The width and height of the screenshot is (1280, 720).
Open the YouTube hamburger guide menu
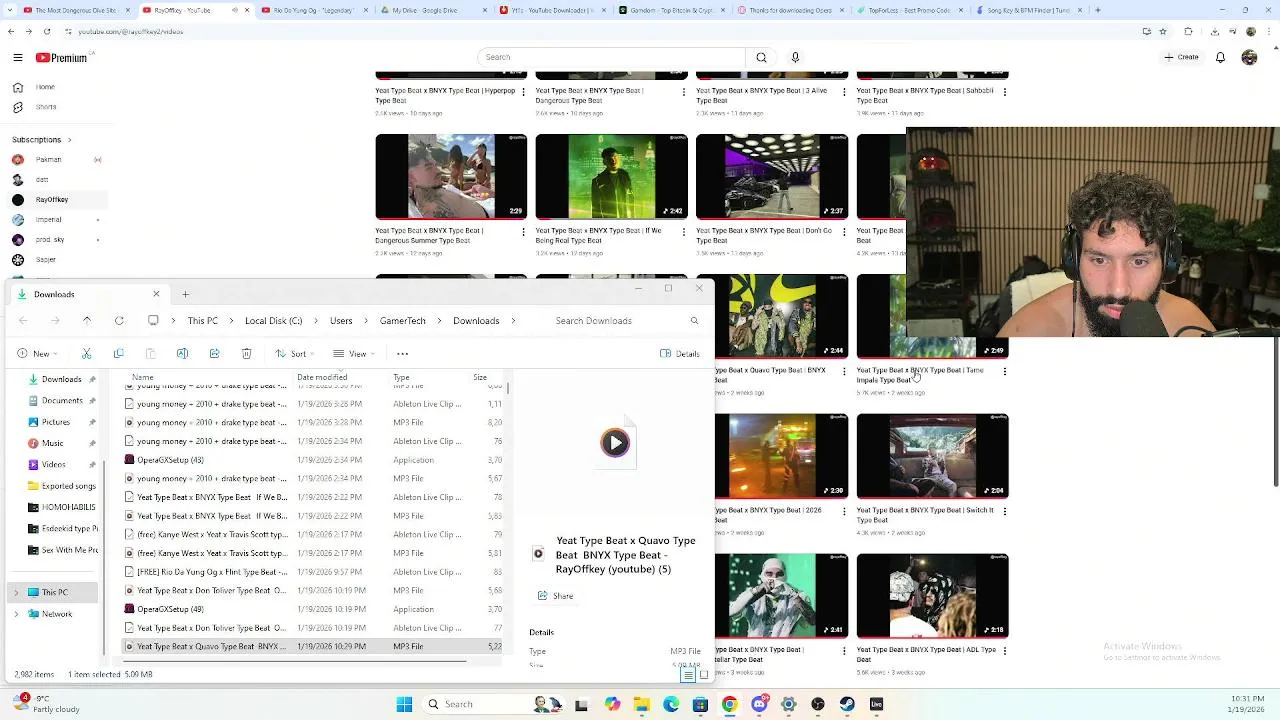(17, 58)
